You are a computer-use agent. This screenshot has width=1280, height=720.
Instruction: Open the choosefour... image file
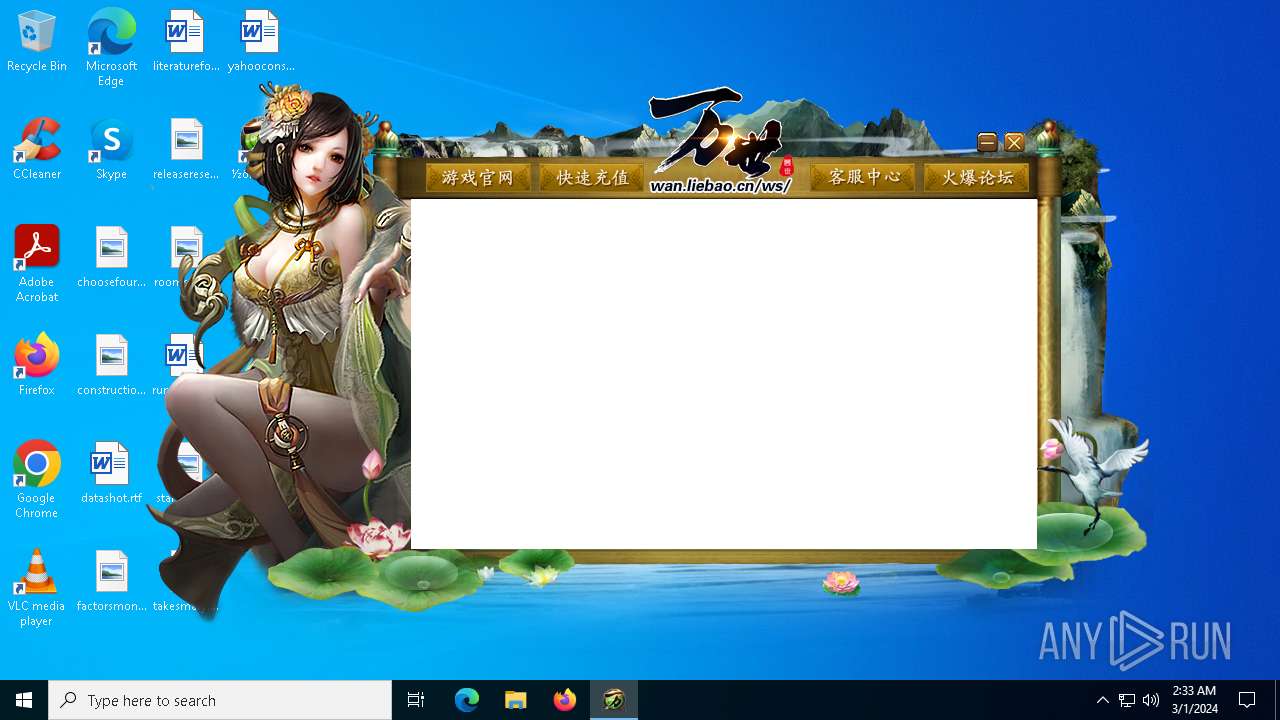[x=111, y=258]
